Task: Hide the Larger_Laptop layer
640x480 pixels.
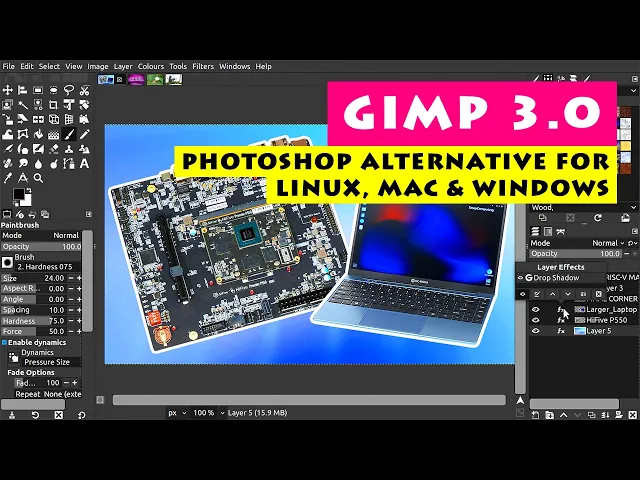Action: (x=536, y=310)
